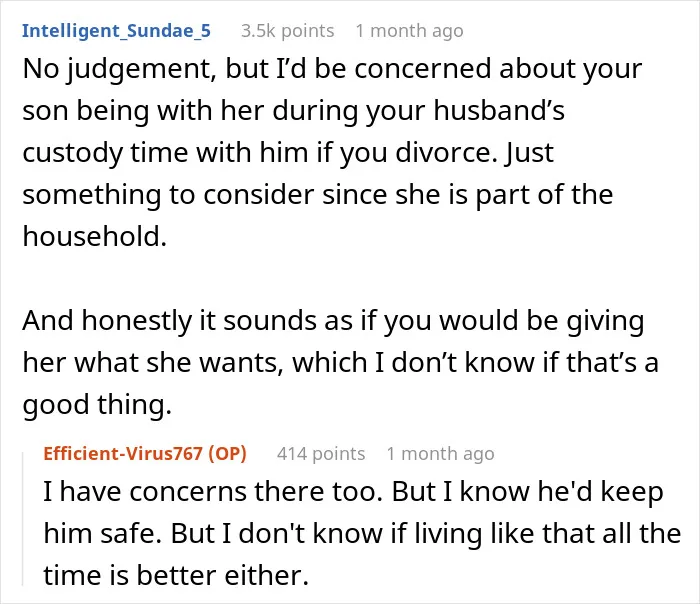Click the line 'something to consider since she'

[x=317, y=196]
